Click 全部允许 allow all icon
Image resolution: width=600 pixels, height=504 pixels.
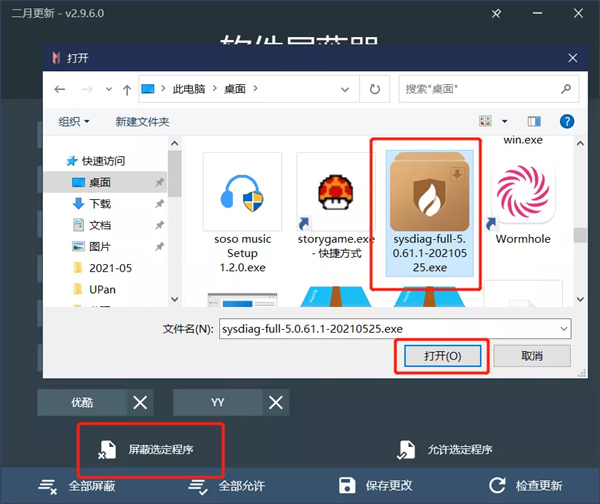[x=198, y=486]
